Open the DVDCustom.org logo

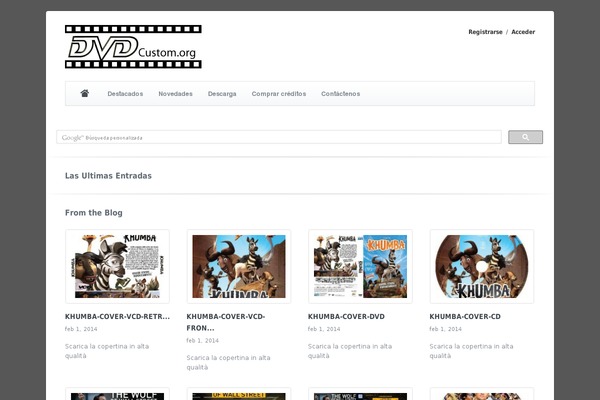[x=133, y=47]
